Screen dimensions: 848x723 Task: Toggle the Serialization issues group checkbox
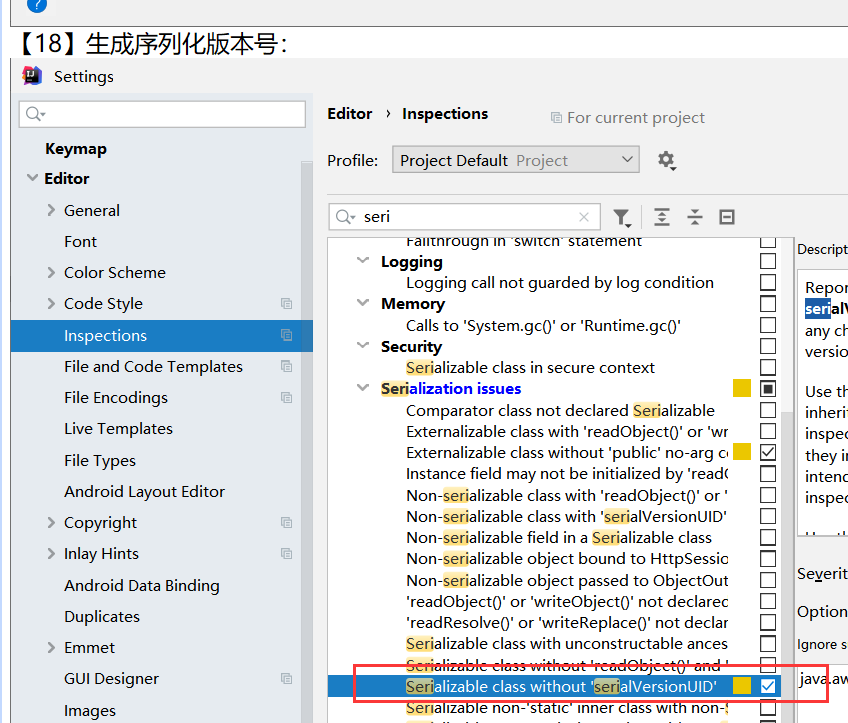click(x=768, y=388)
